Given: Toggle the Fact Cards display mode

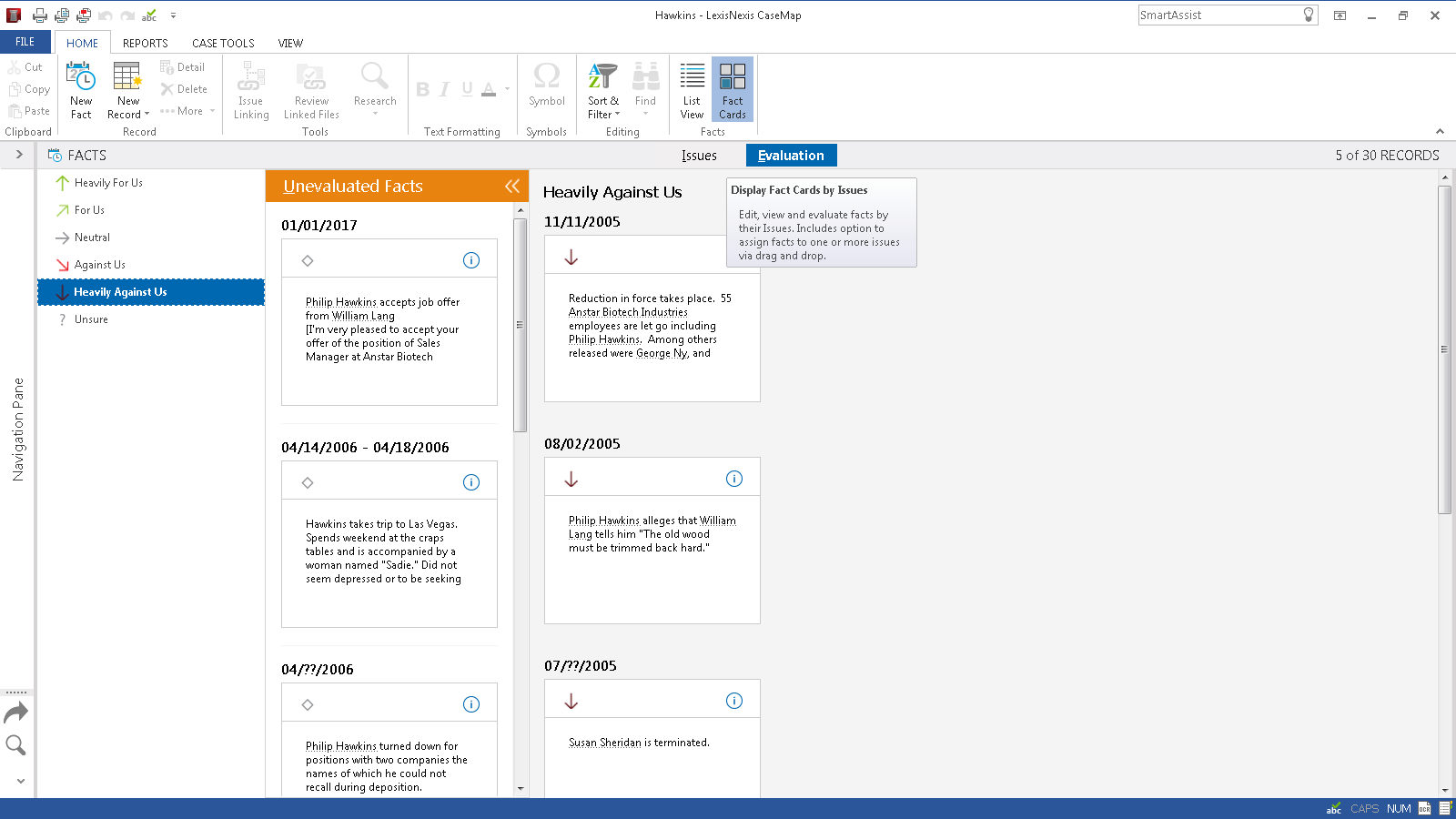Looking at the screenshot, I should (732, 89).
